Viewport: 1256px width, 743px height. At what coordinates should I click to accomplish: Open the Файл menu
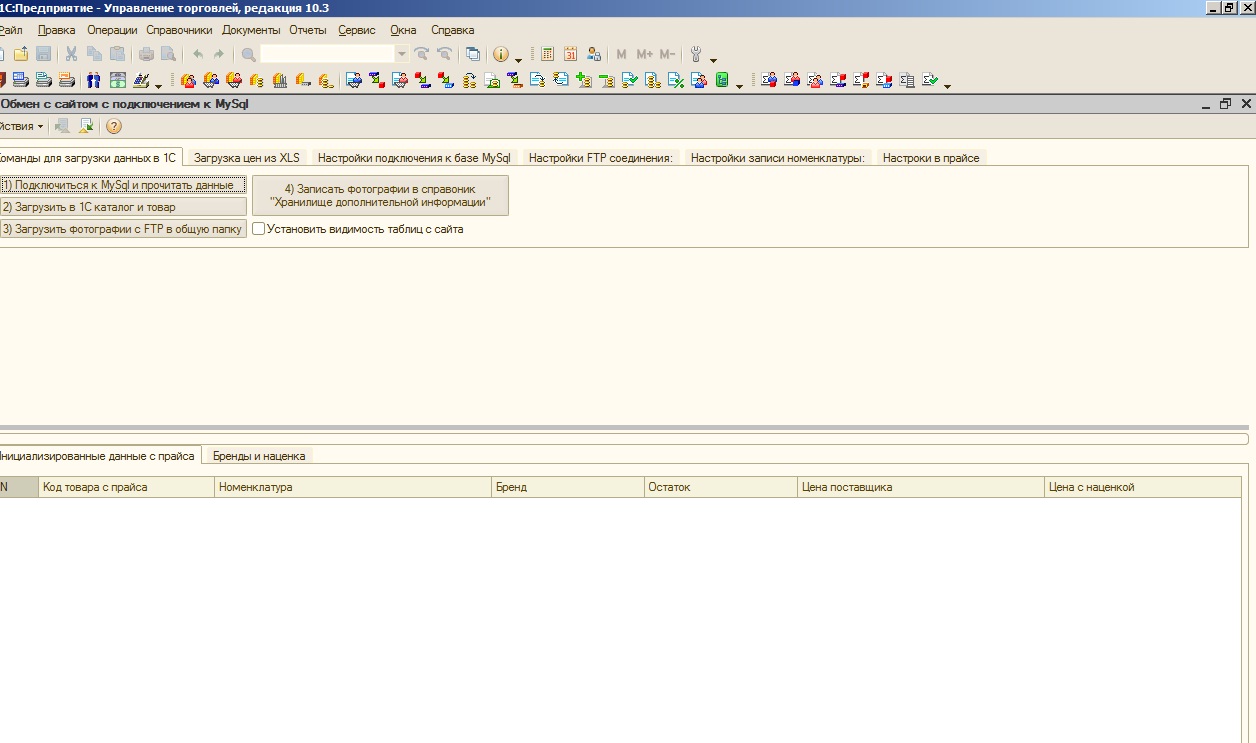pos(11,30)
